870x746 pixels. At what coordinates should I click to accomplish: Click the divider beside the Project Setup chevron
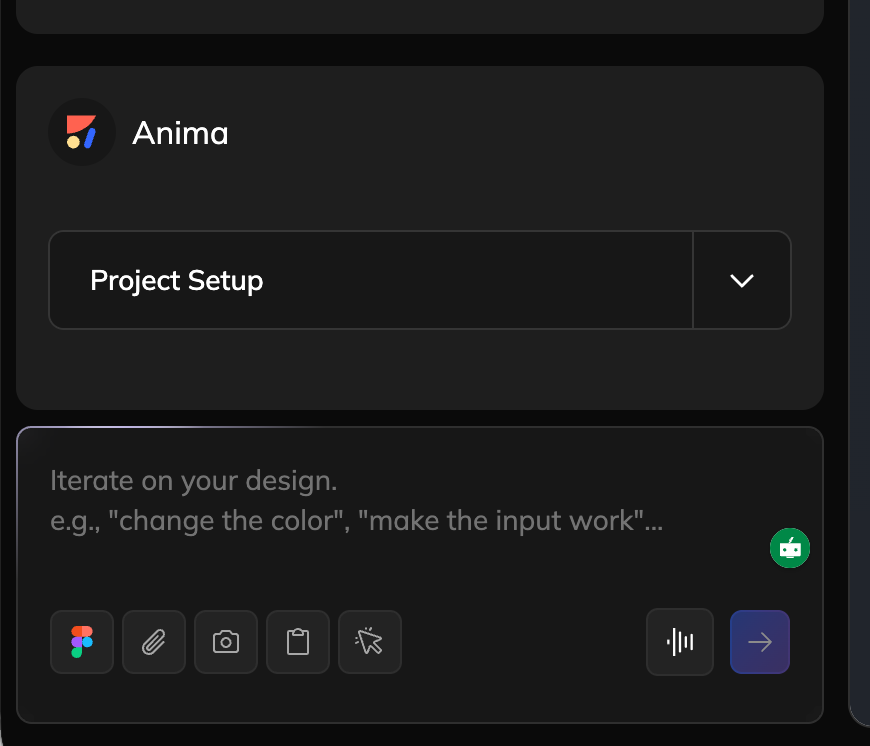click(693, 280)
